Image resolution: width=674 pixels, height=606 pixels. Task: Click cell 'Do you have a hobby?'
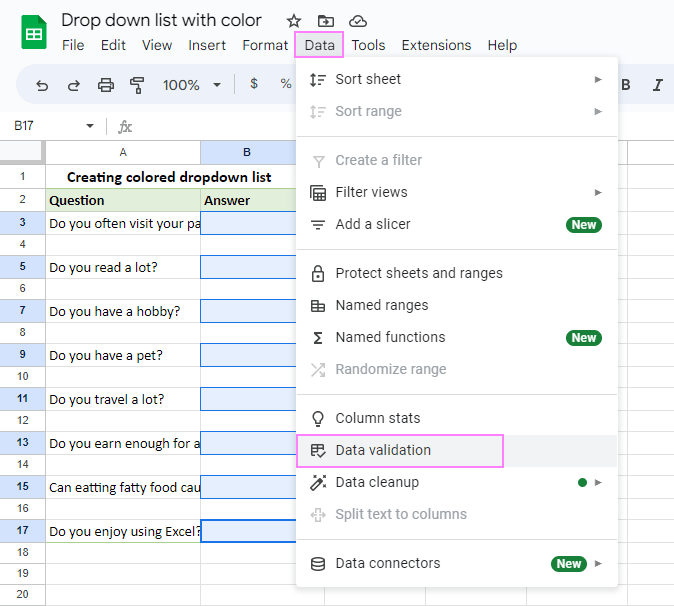[123, 311]
